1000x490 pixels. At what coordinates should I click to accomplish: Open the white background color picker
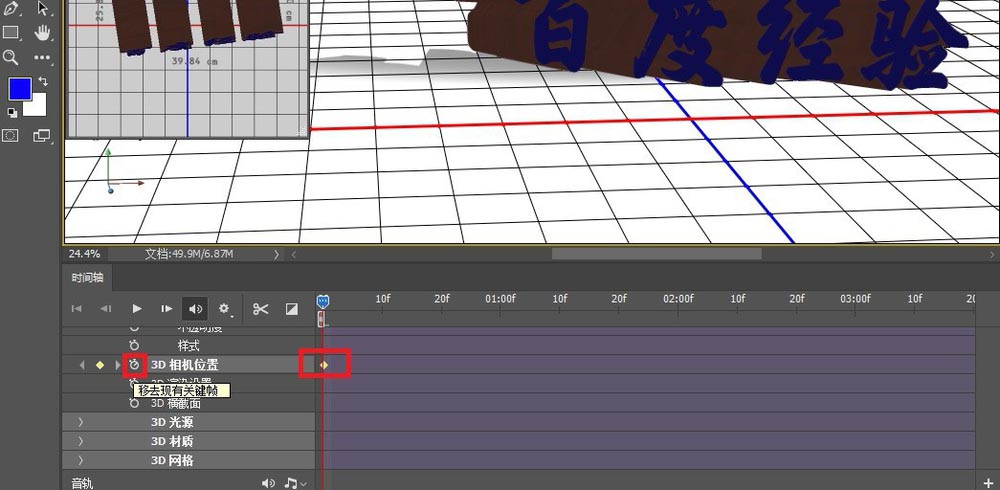[37, 107]
